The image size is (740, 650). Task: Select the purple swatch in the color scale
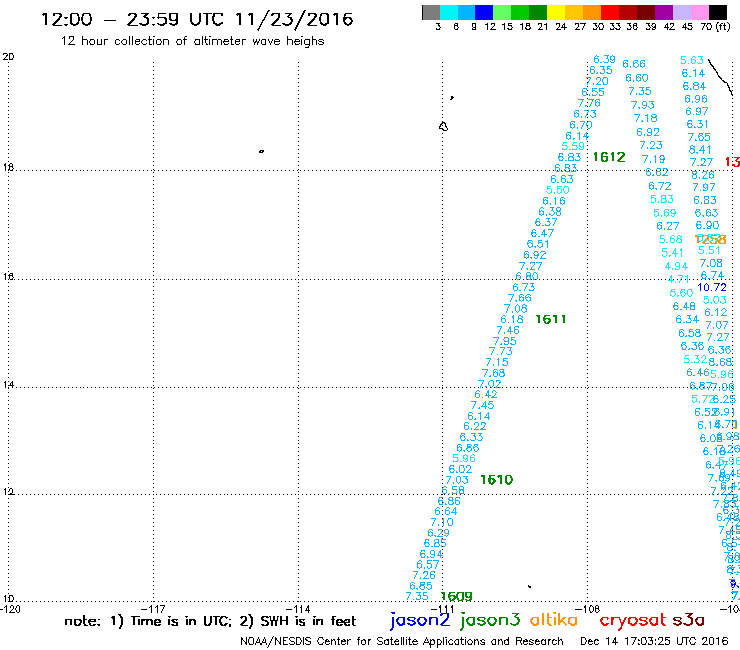click(x=664, y=12)
